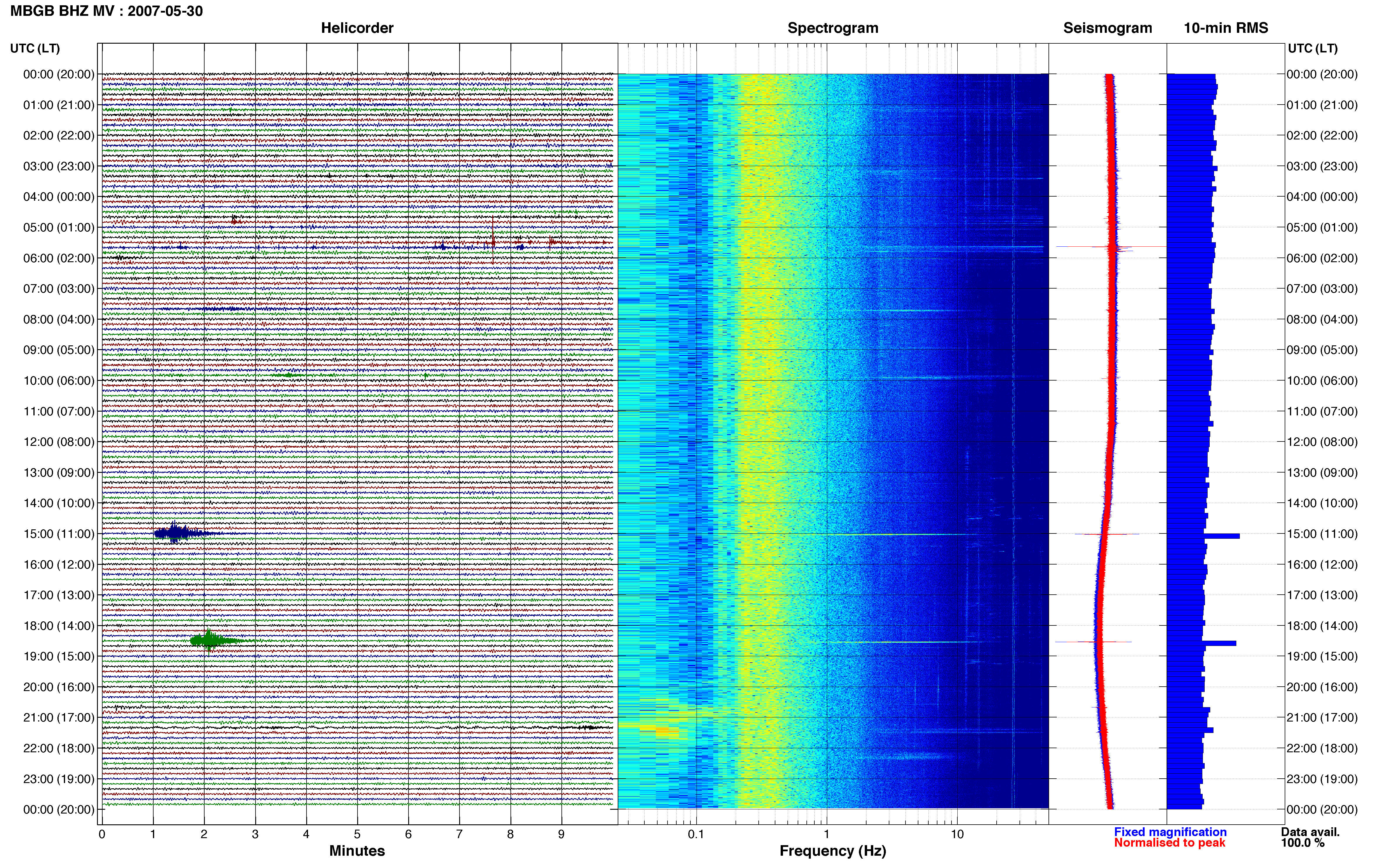Click the Normalised to peak legend text

(1169, 843)
